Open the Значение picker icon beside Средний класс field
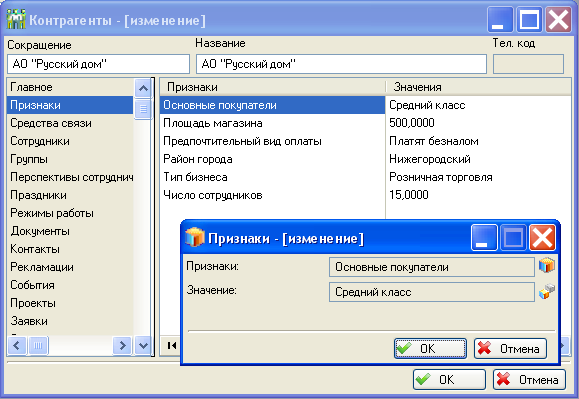579x399 pixels. [547, 291]
